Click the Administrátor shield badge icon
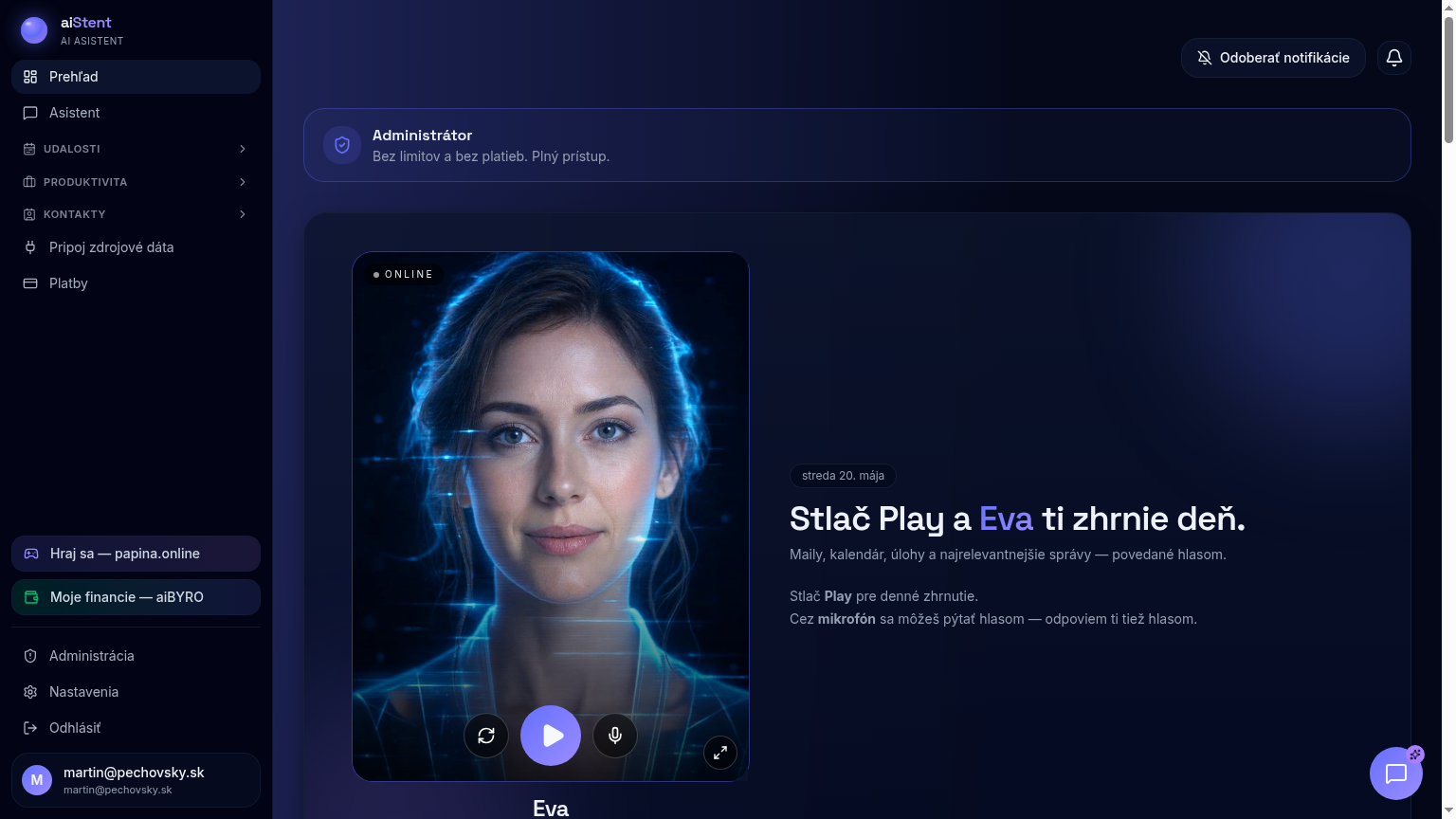1456x819 pixels. 342,145
